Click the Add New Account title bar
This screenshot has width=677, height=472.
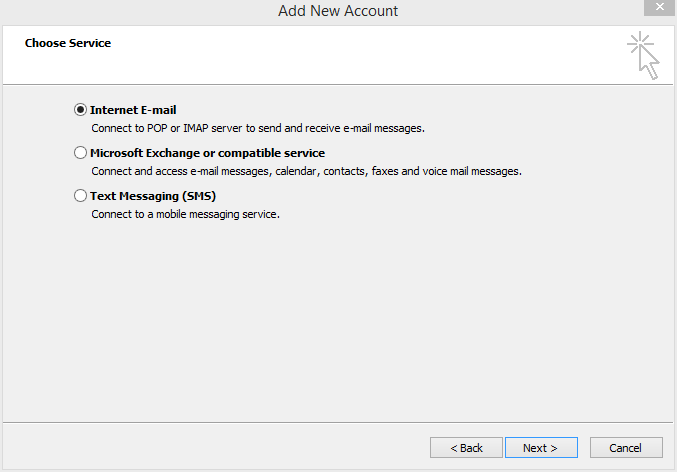pyautogui.click(x=338, y=11)
